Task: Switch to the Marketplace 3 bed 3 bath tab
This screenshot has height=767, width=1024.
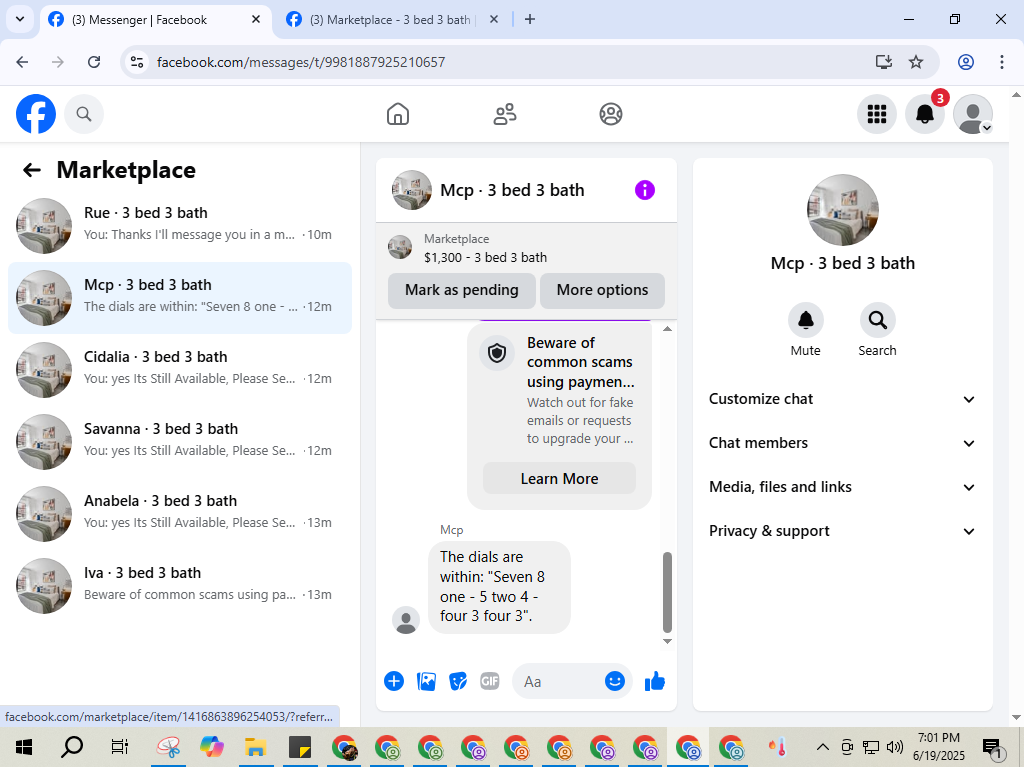Action: (393, 20)
